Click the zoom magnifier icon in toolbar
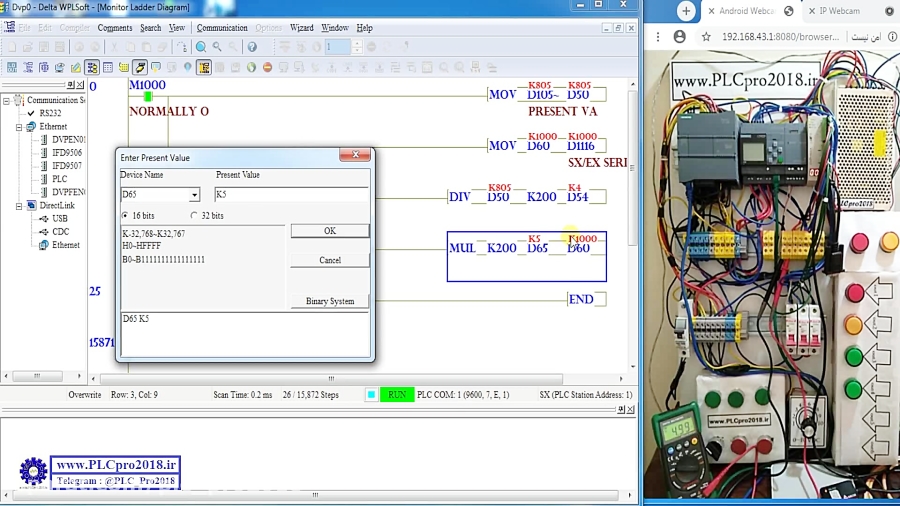The image size is (900, 506). coord(201,47)
